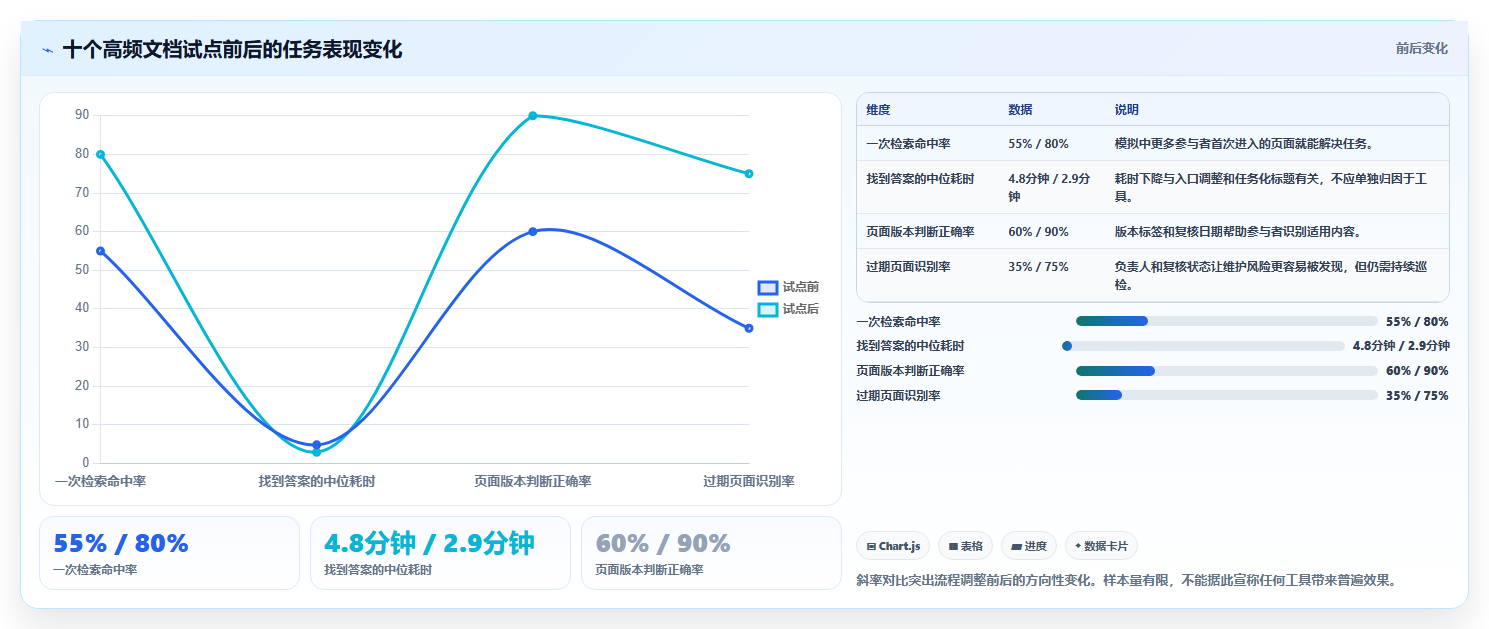
Task: Open the 4.8分钟 / 2.9分钟 stat card
Action: tap(440, 553)
